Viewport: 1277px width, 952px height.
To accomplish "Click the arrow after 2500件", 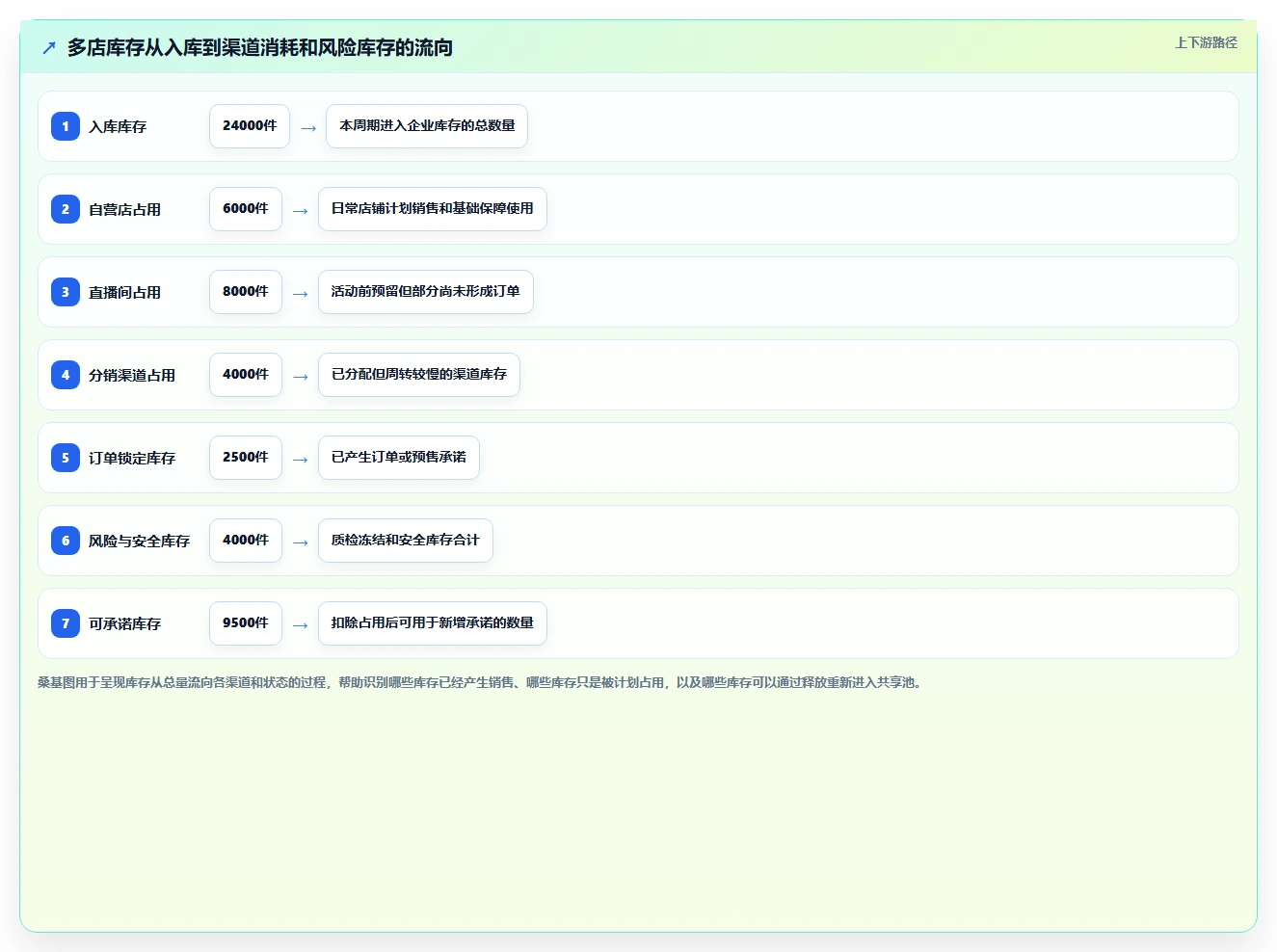I will (301, 459).
